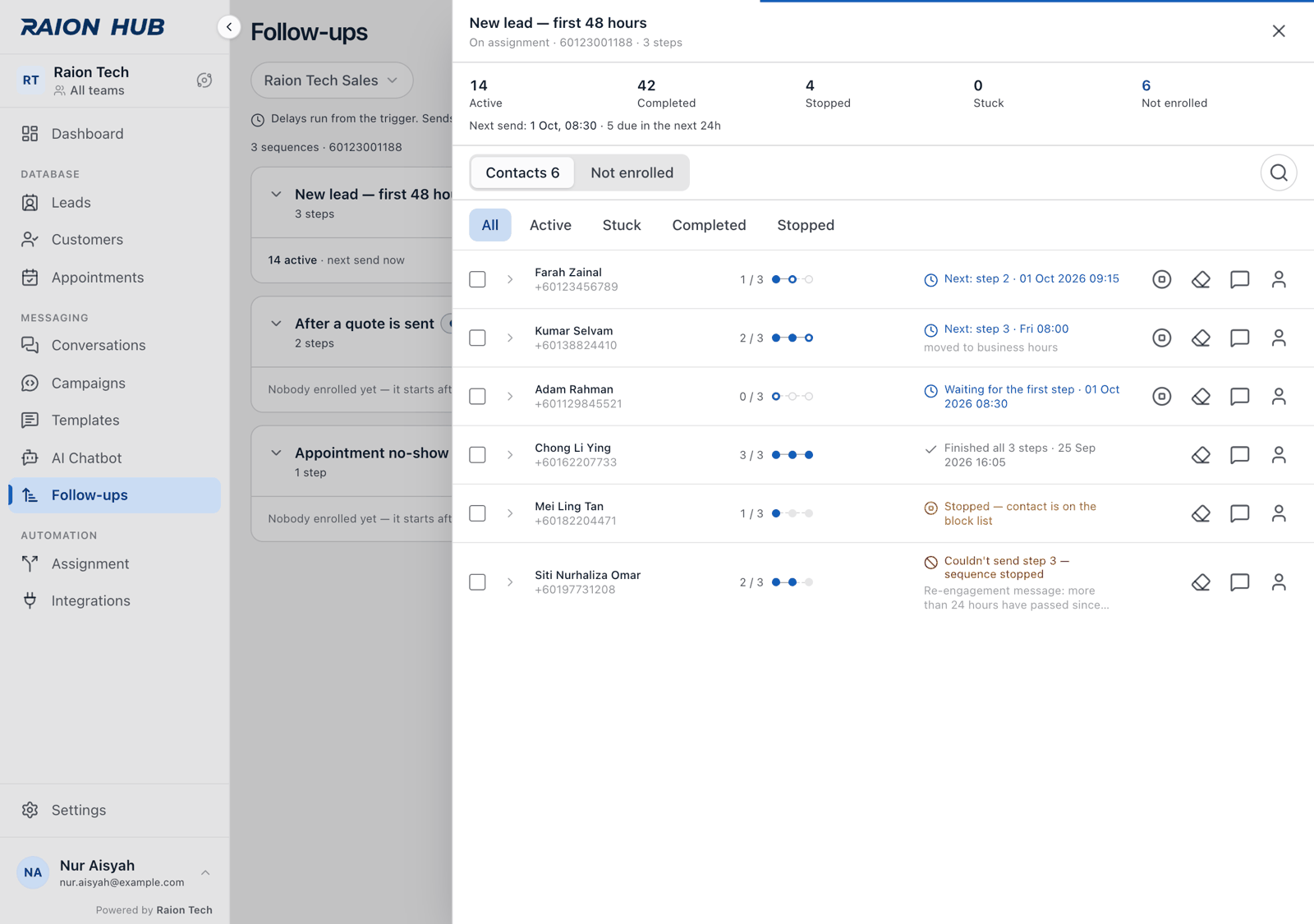The width and height of the screenshot is (1314, 924).
Task: Open the contact profile icon for Chong Li Ying
Action: pos(1279,455)
